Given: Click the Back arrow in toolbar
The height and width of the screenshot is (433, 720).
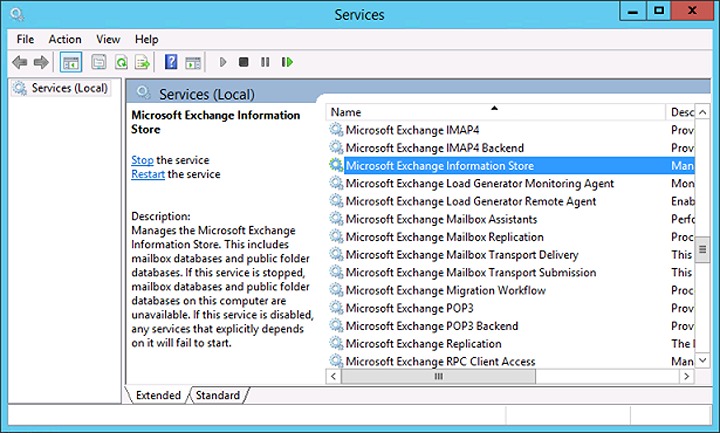Looking at the screenshot, I should (x=19, y=62).
